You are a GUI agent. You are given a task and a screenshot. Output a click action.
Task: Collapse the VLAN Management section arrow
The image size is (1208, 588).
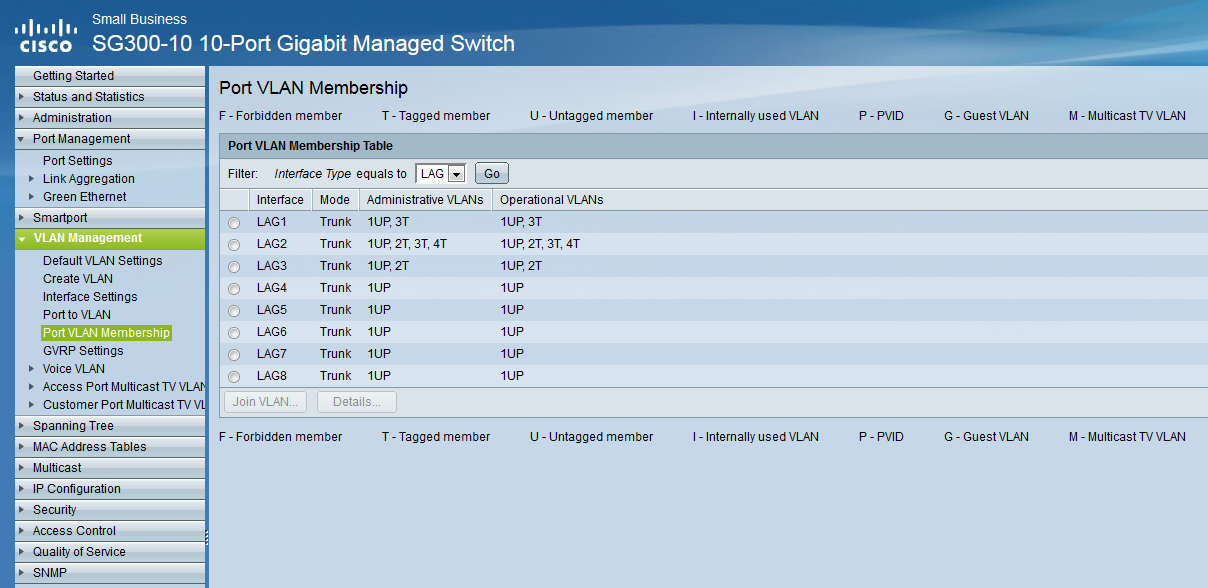21,239
